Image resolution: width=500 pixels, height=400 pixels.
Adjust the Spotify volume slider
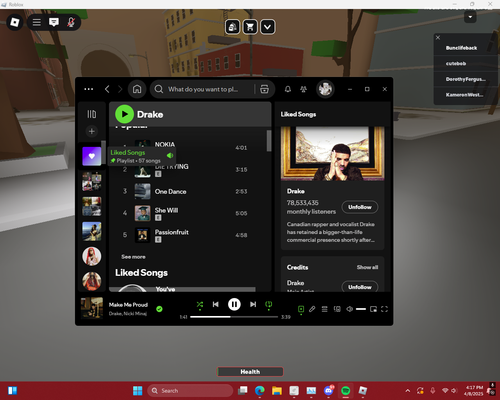[x=361, y=309]
